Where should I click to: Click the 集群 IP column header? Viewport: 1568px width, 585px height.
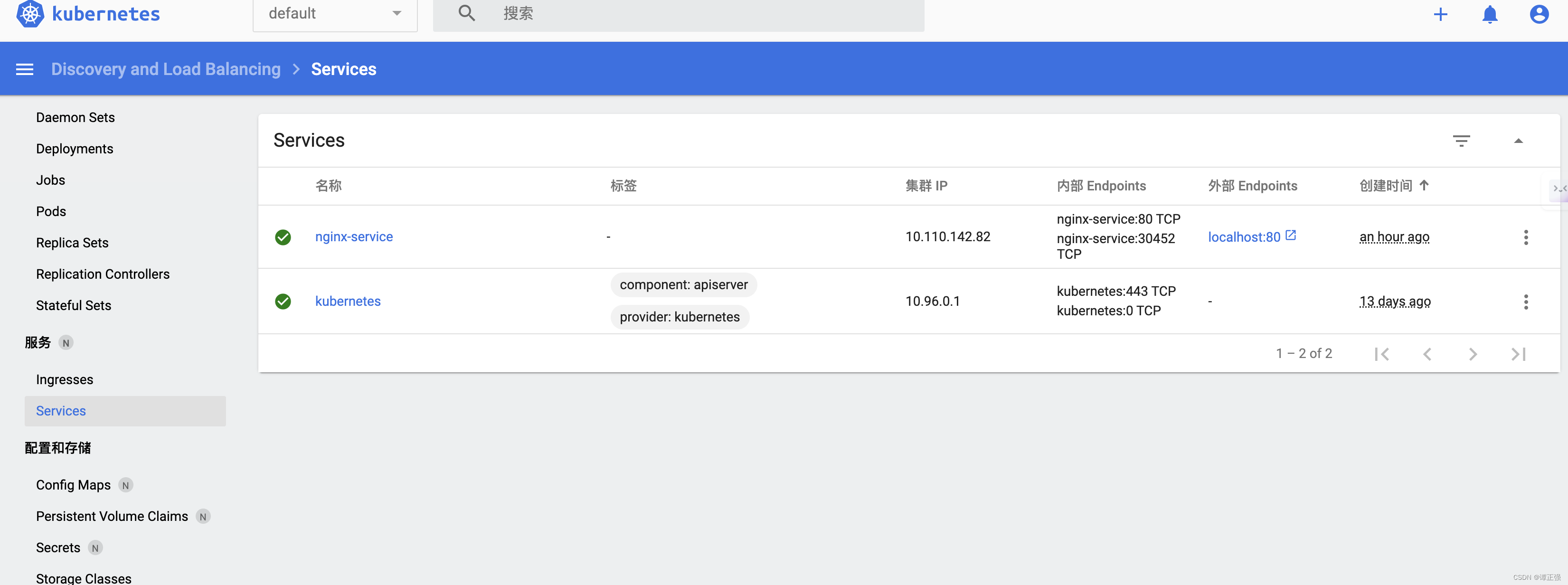(926, 186)
